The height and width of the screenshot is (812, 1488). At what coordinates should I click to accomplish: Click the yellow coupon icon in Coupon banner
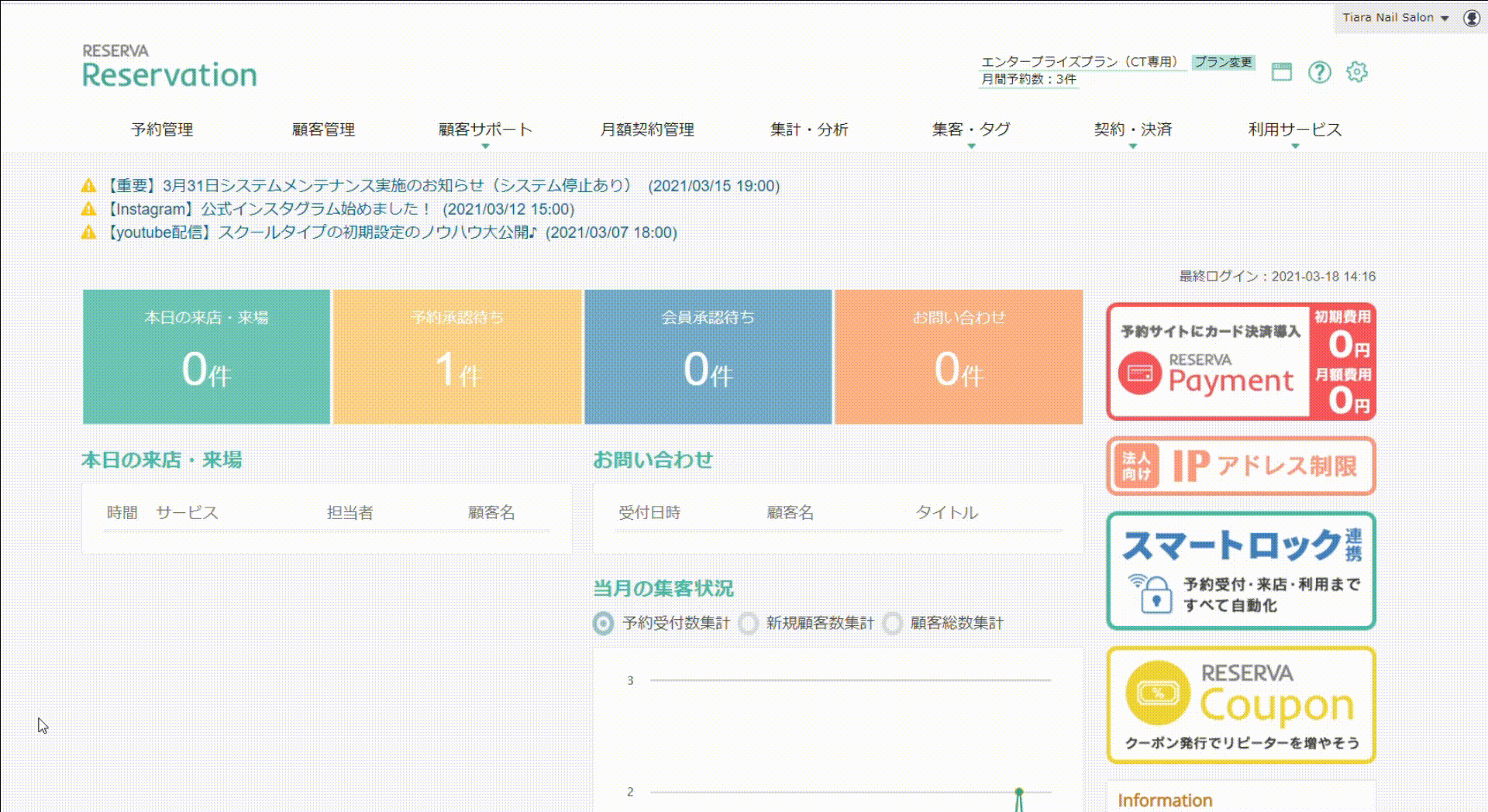[x=1157, y=692]
